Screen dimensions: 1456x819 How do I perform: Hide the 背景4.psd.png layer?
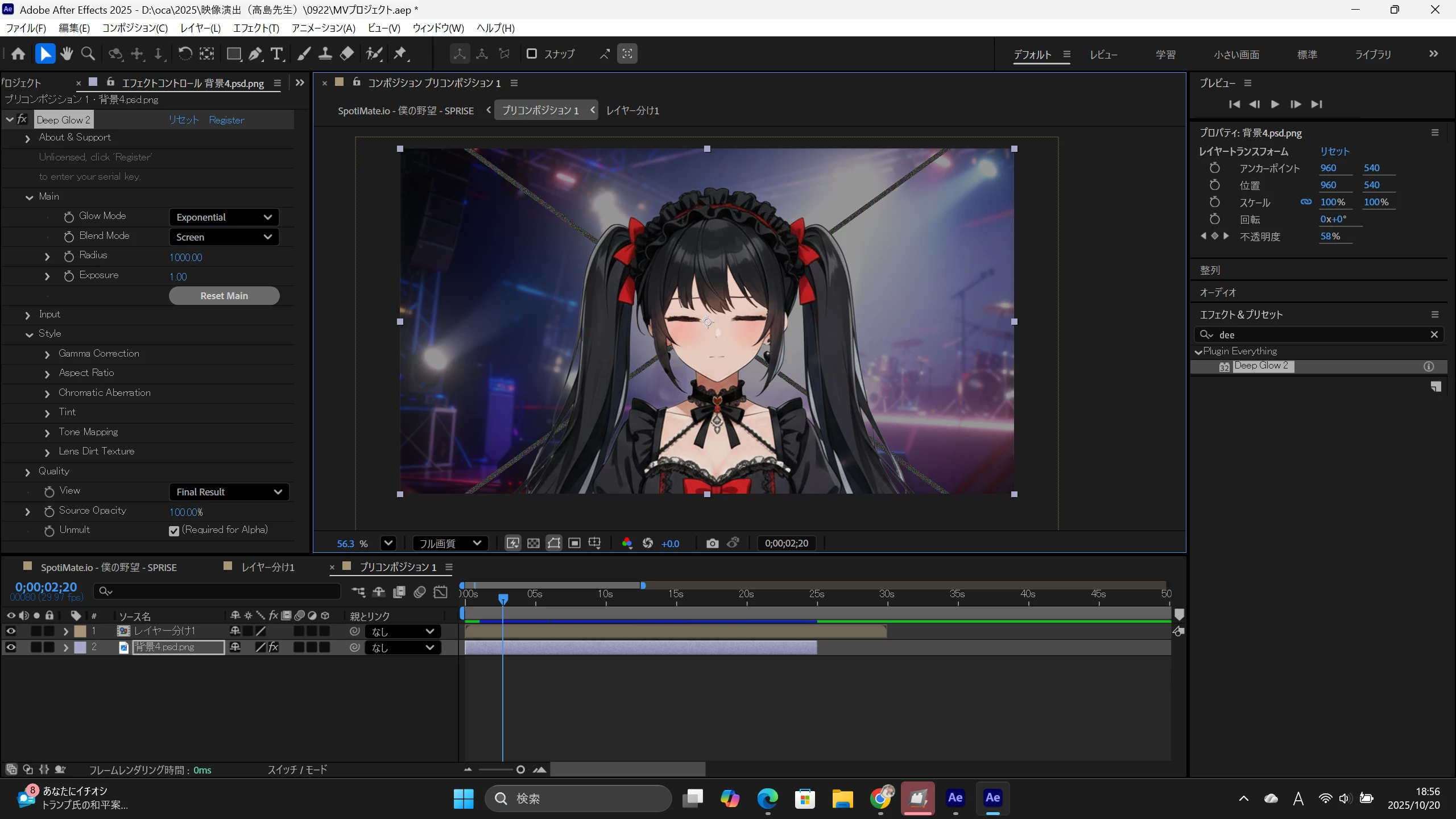tap(11, 647)
